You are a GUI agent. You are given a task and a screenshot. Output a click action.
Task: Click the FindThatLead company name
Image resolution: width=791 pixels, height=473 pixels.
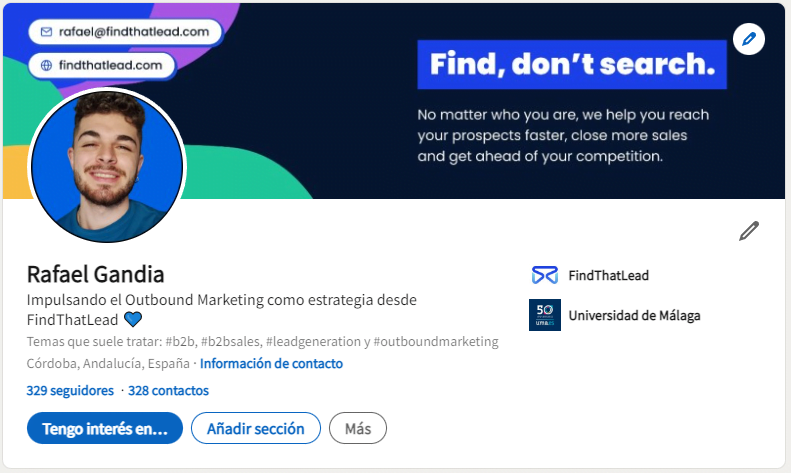click(608, 276)
